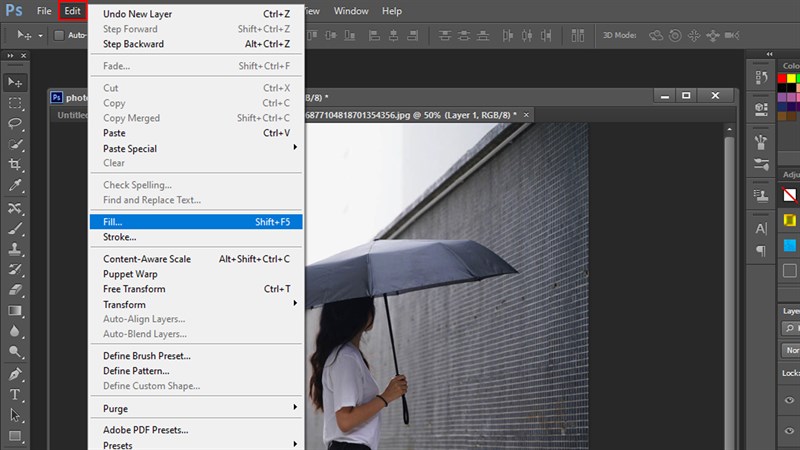Choose Adobe PDF Presets... menu item
Image resolution: width=800 pixels, height=450 pixels.
(196, 430)
